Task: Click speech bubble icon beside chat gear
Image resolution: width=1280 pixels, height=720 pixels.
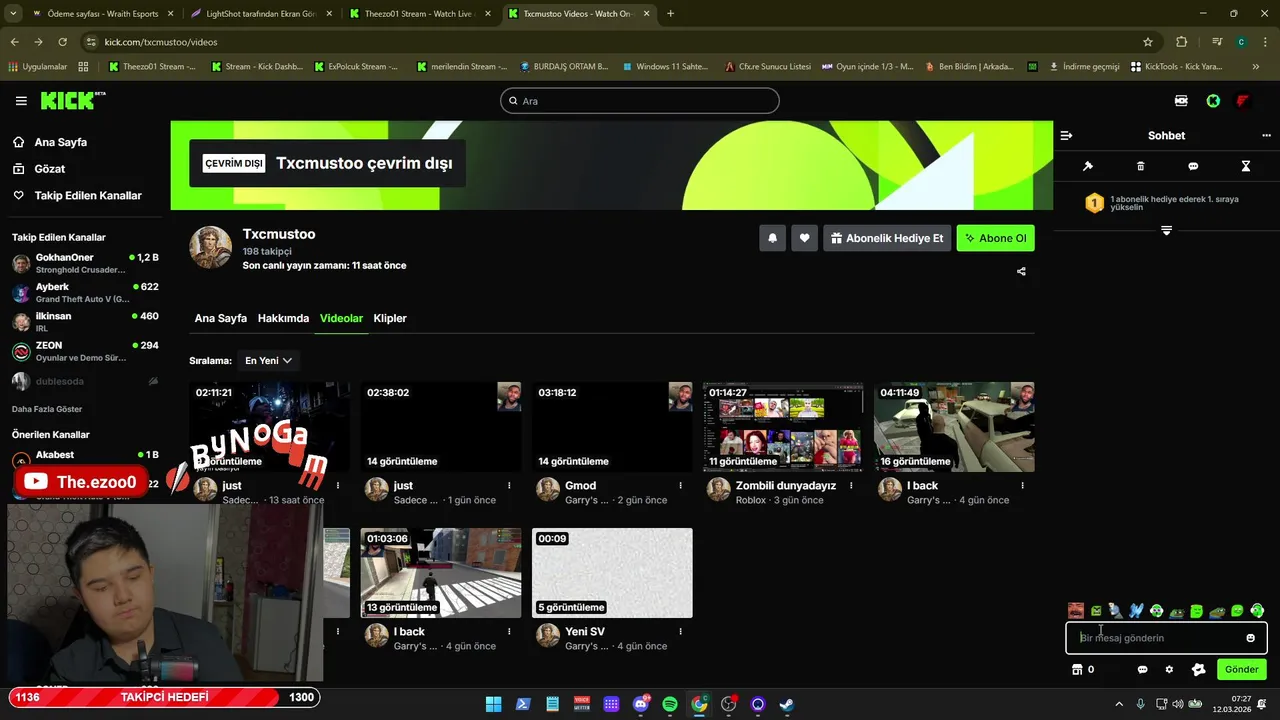Action: [x=1142, y=670]
